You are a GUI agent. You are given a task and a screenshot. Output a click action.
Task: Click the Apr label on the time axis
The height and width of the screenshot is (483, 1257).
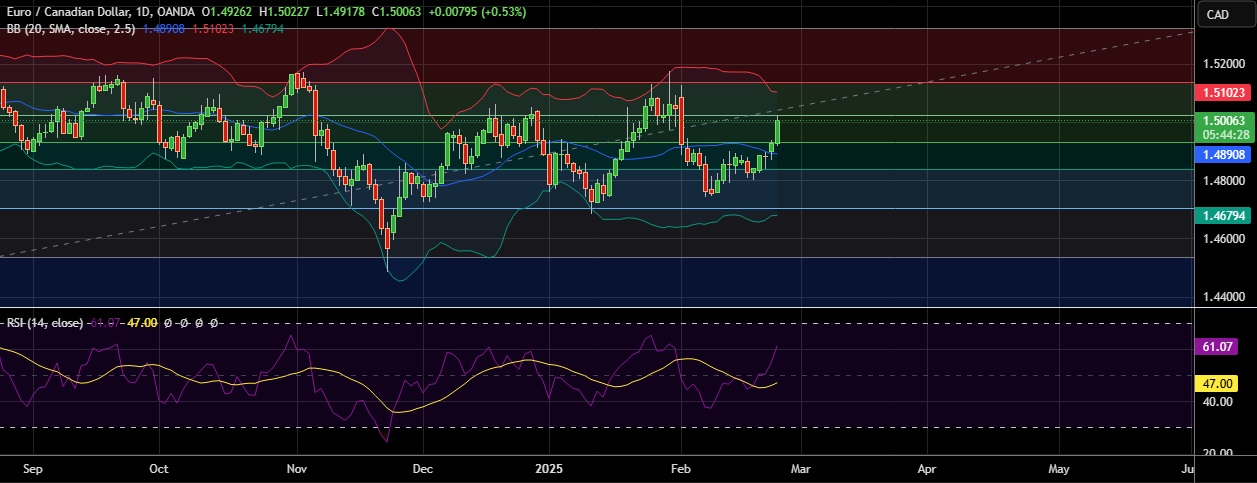pyautogui.click(x=927, y=467)
